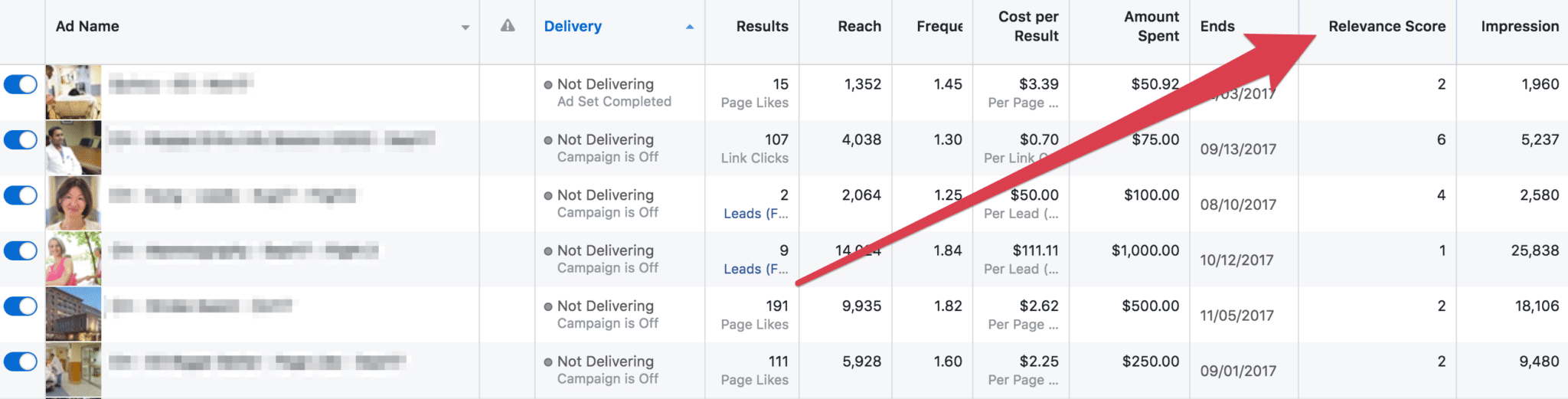Sort by the Delivery column header
This screenshot has height=399, width=1568.
[x=573, y=26]
